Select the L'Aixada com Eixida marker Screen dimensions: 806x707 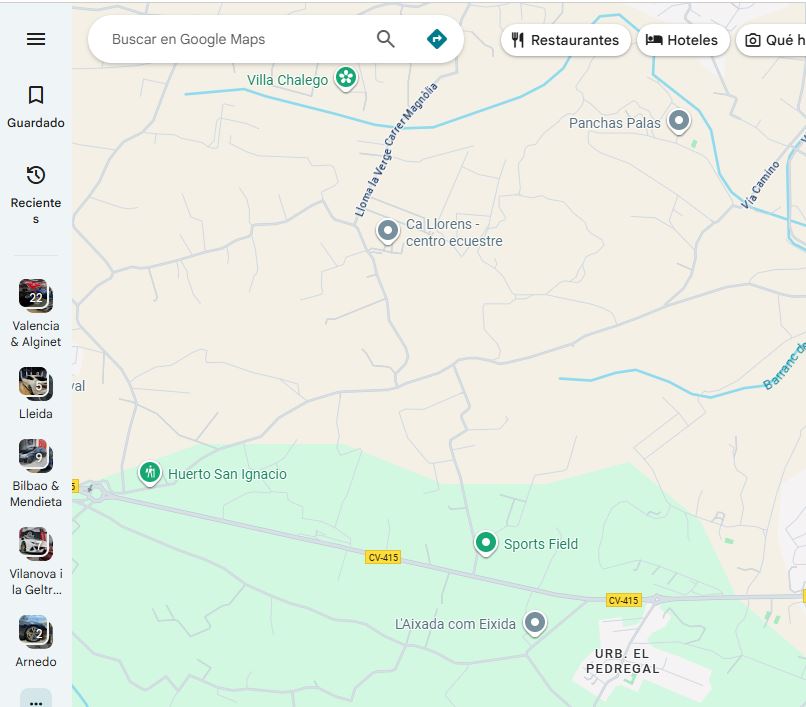tap(534, 621)
